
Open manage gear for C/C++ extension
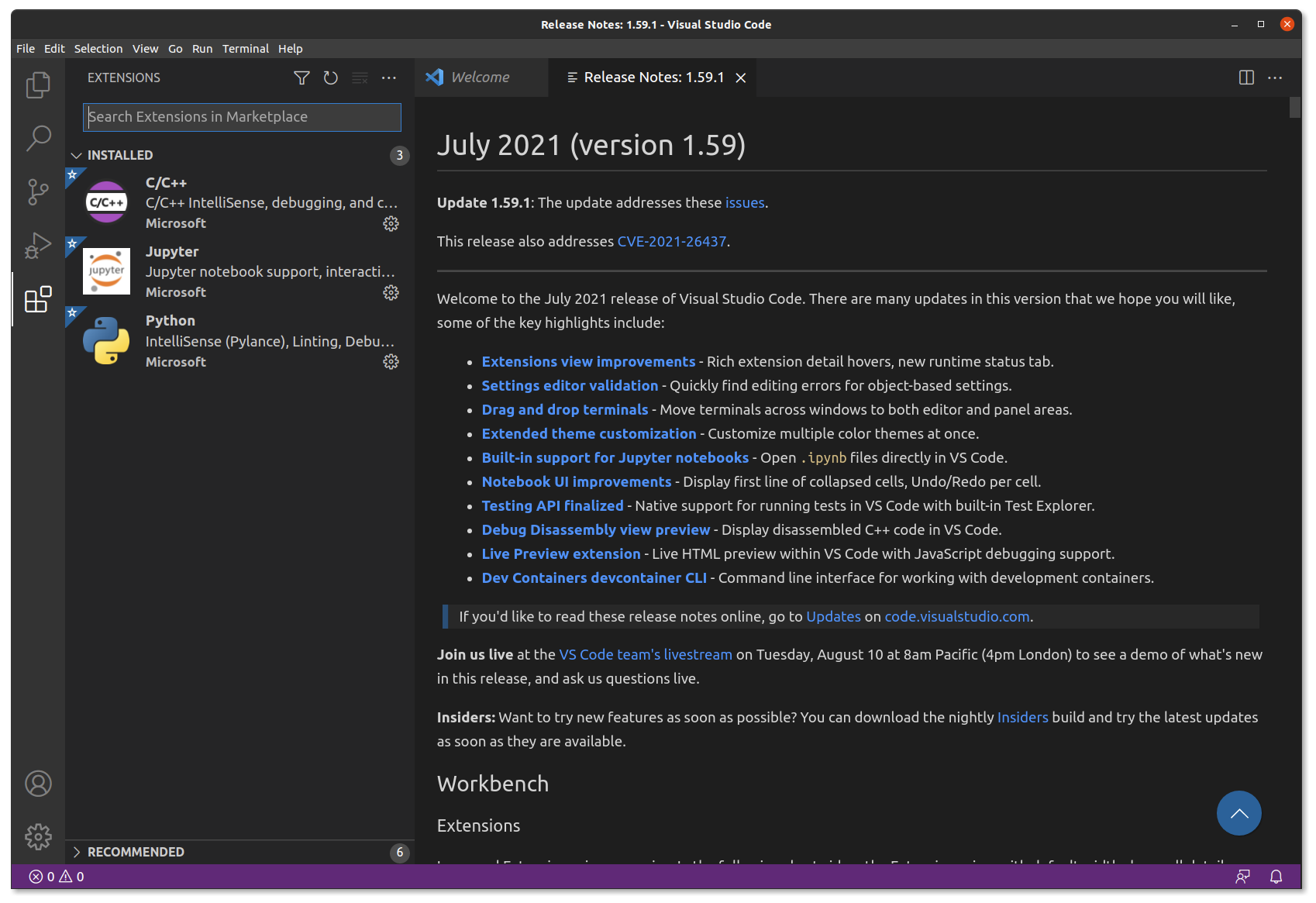pos(391,223)
